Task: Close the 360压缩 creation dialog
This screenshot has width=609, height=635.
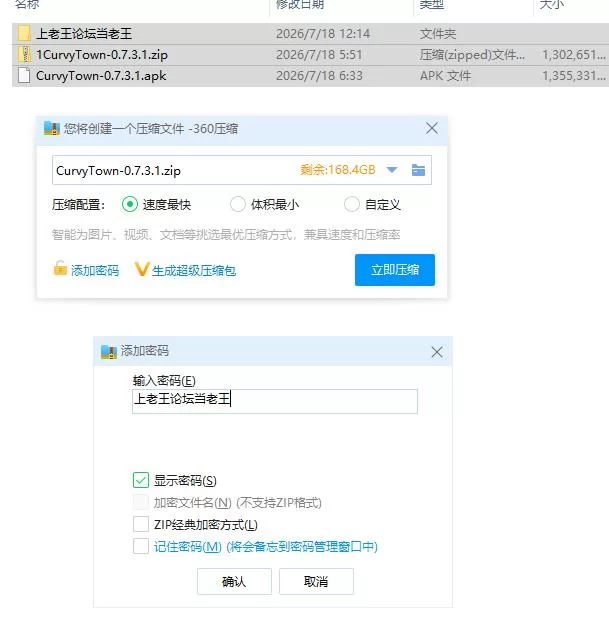Action: tap(432, 128)
